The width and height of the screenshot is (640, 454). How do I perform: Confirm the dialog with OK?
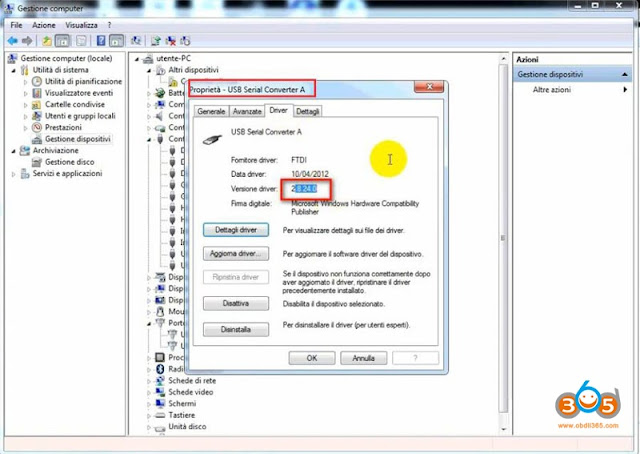pyautogui.click(x=312, y=358)
